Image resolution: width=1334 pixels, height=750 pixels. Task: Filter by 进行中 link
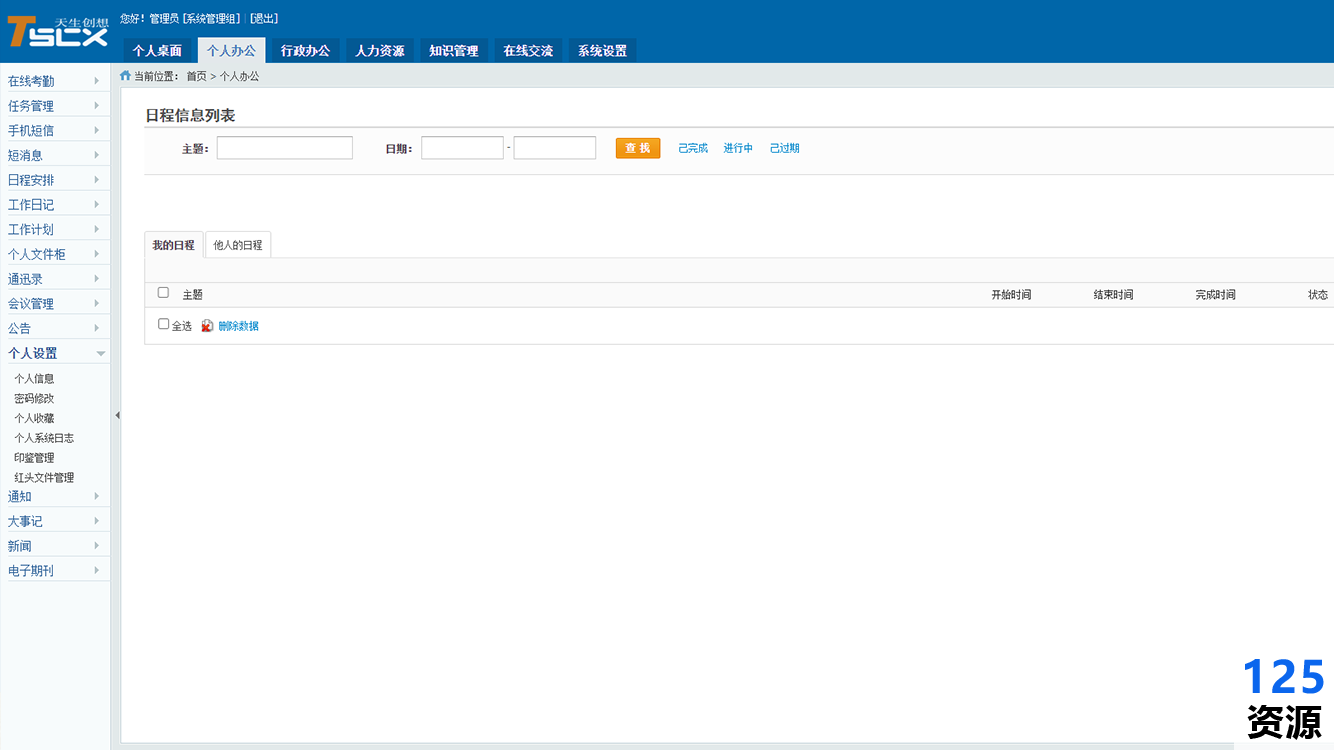pos(738,148)
